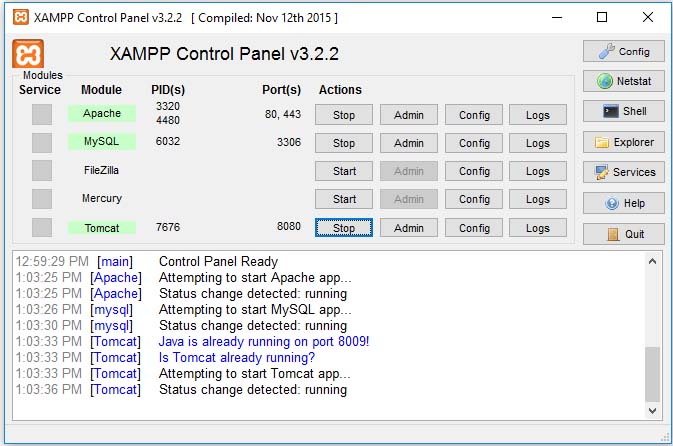This screenshot has width=673, height=446.
Task: View MySQL Logs
Action: 538,143
